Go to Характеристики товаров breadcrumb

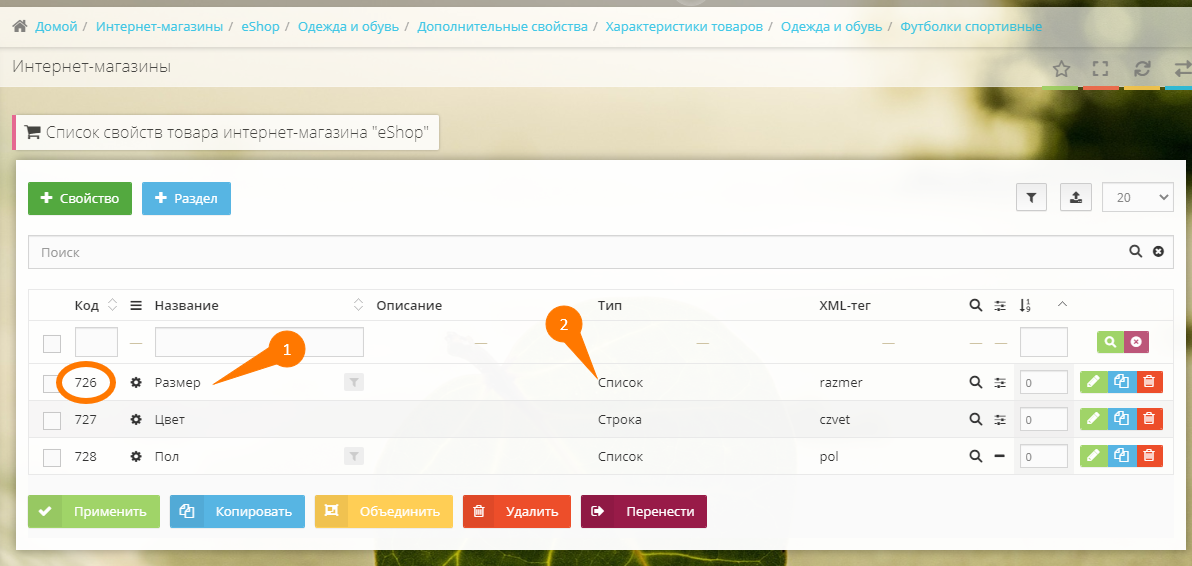point(684,26)
